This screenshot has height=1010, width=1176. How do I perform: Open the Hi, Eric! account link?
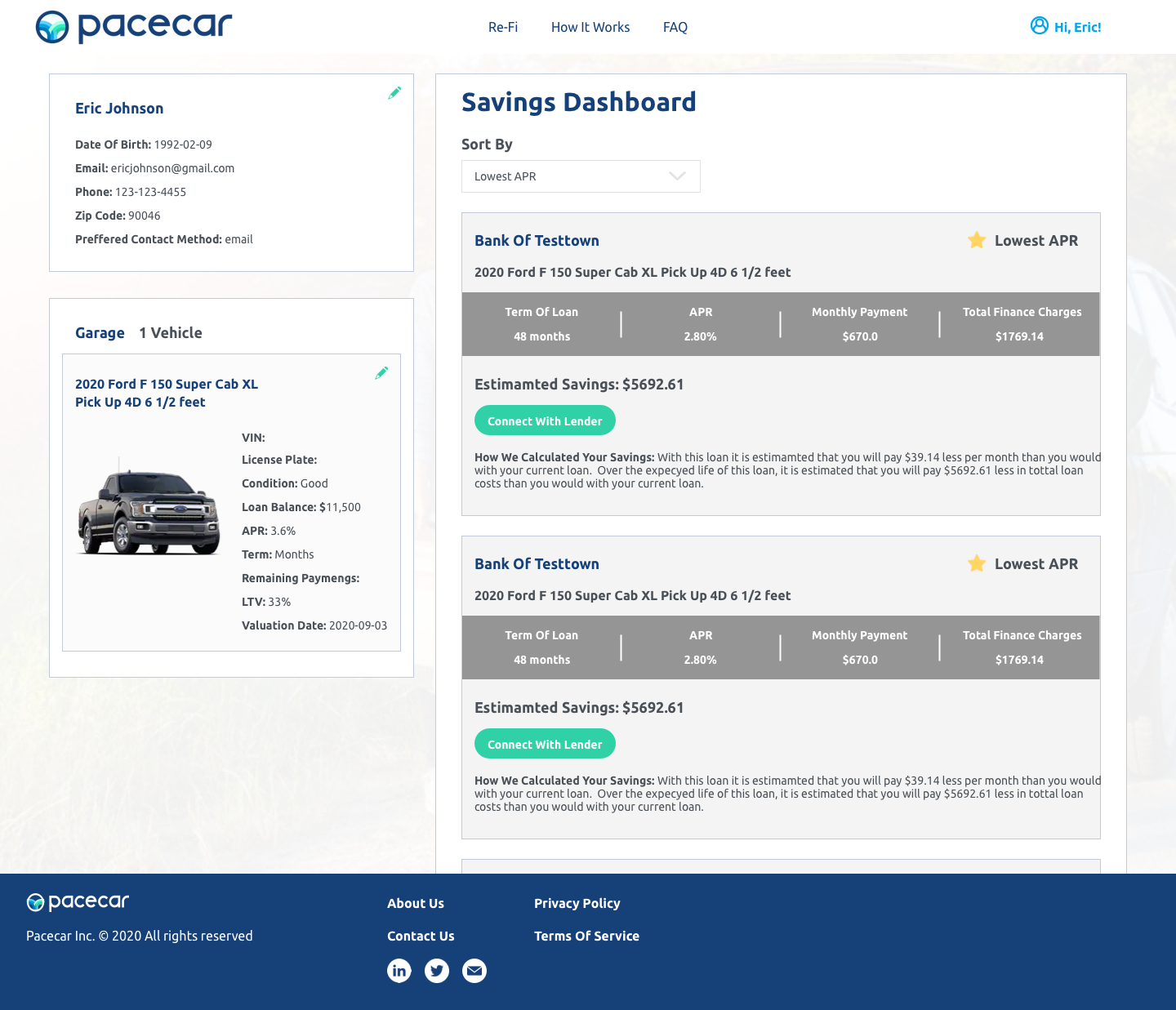pyautogui.click(x=1077, y=27)
